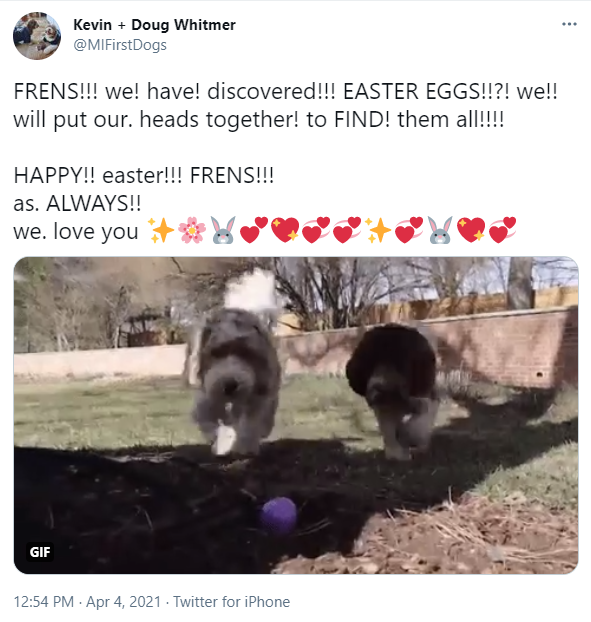Click the first gray rabbit emoji
The width and height of the screenshot is (591, 622).
point(223,230)
